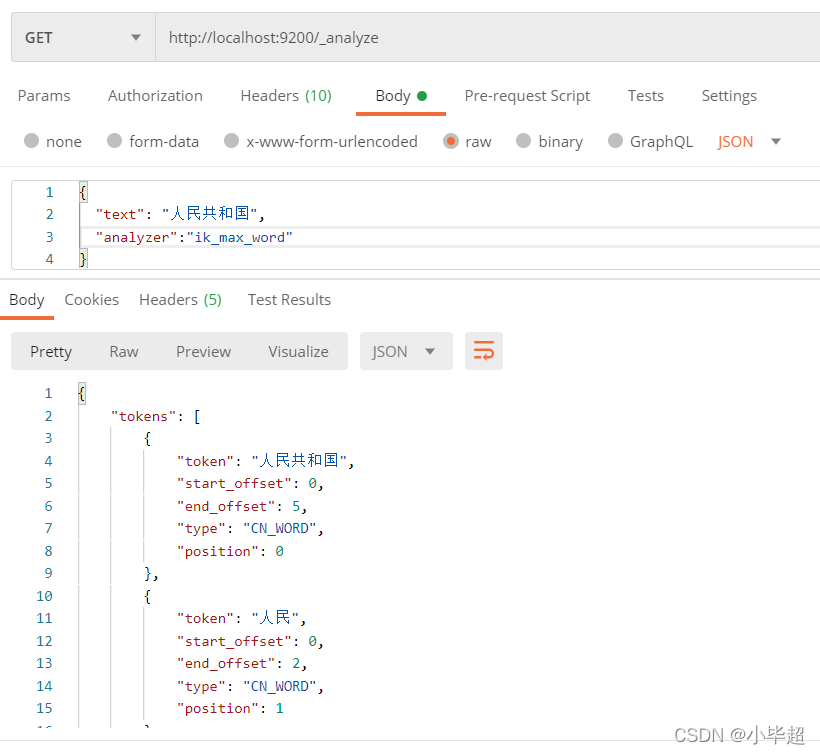
Task: Switch to the Params tab
Action: [x=44, y=96]
